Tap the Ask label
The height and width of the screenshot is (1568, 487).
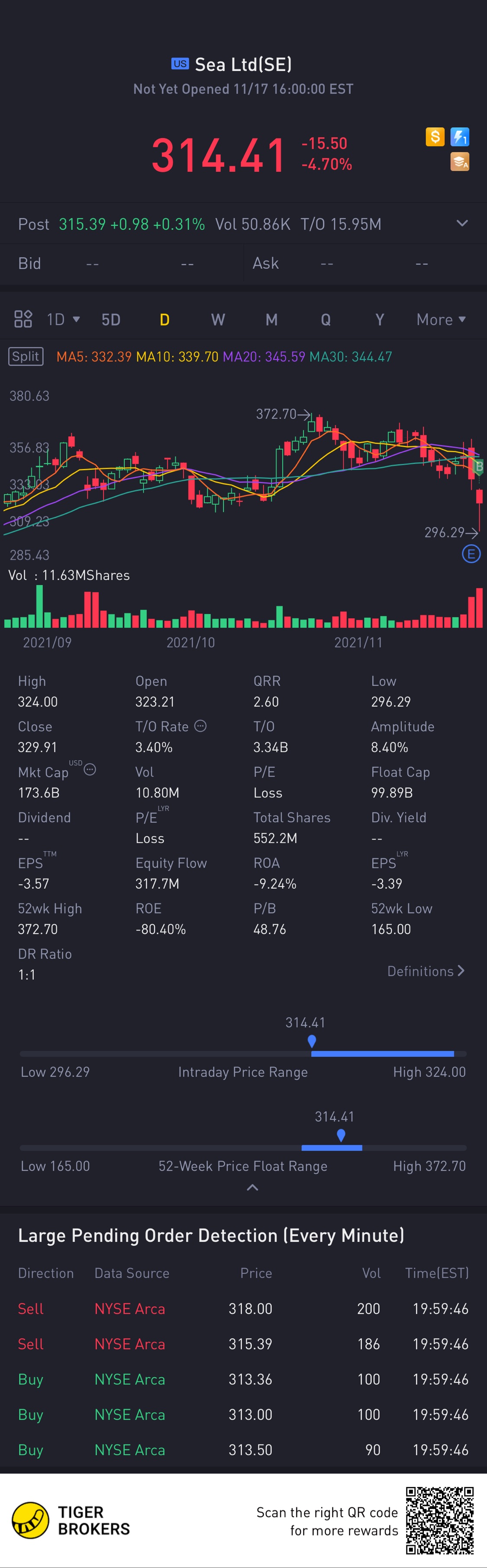pyautogui.click(x=265, y=263)
